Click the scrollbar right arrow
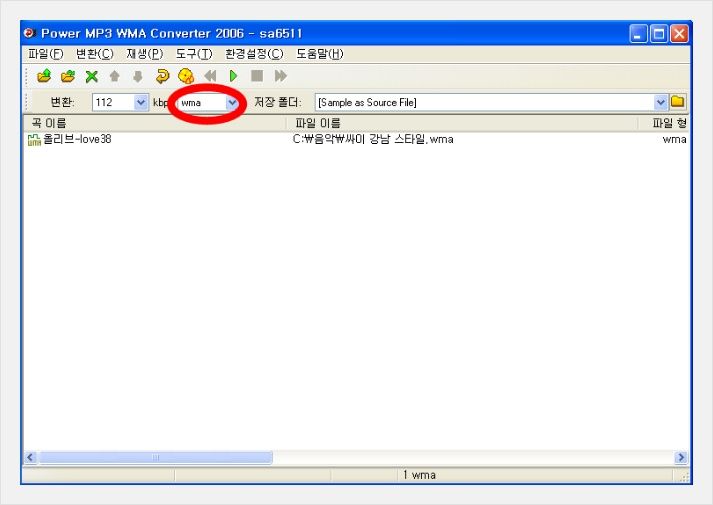The height and width of the screenshot is (505, 713). (681, 457)
